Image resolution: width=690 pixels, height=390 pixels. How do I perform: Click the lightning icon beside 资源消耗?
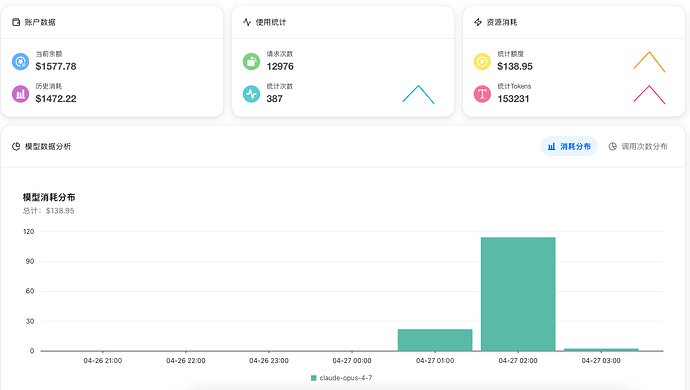(x=478, y=22)
